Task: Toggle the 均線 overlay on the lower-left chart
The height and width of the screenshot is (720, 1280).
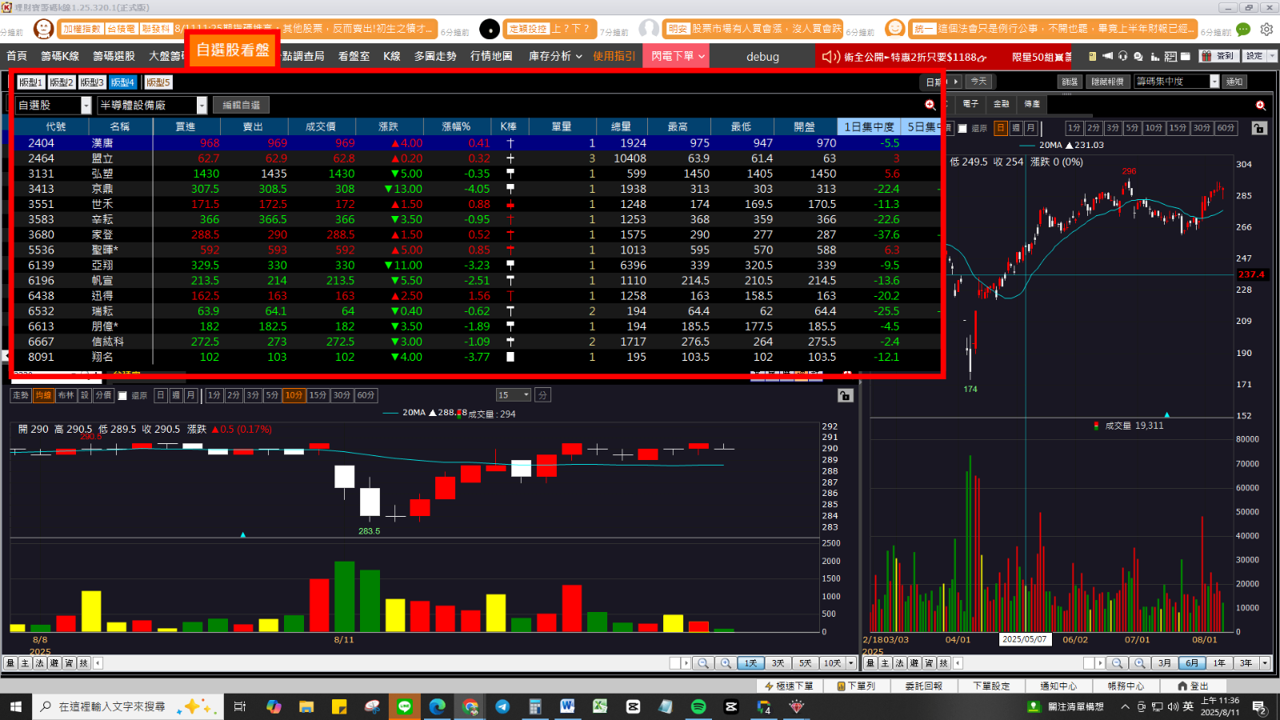Action: [x=43, y=396]
